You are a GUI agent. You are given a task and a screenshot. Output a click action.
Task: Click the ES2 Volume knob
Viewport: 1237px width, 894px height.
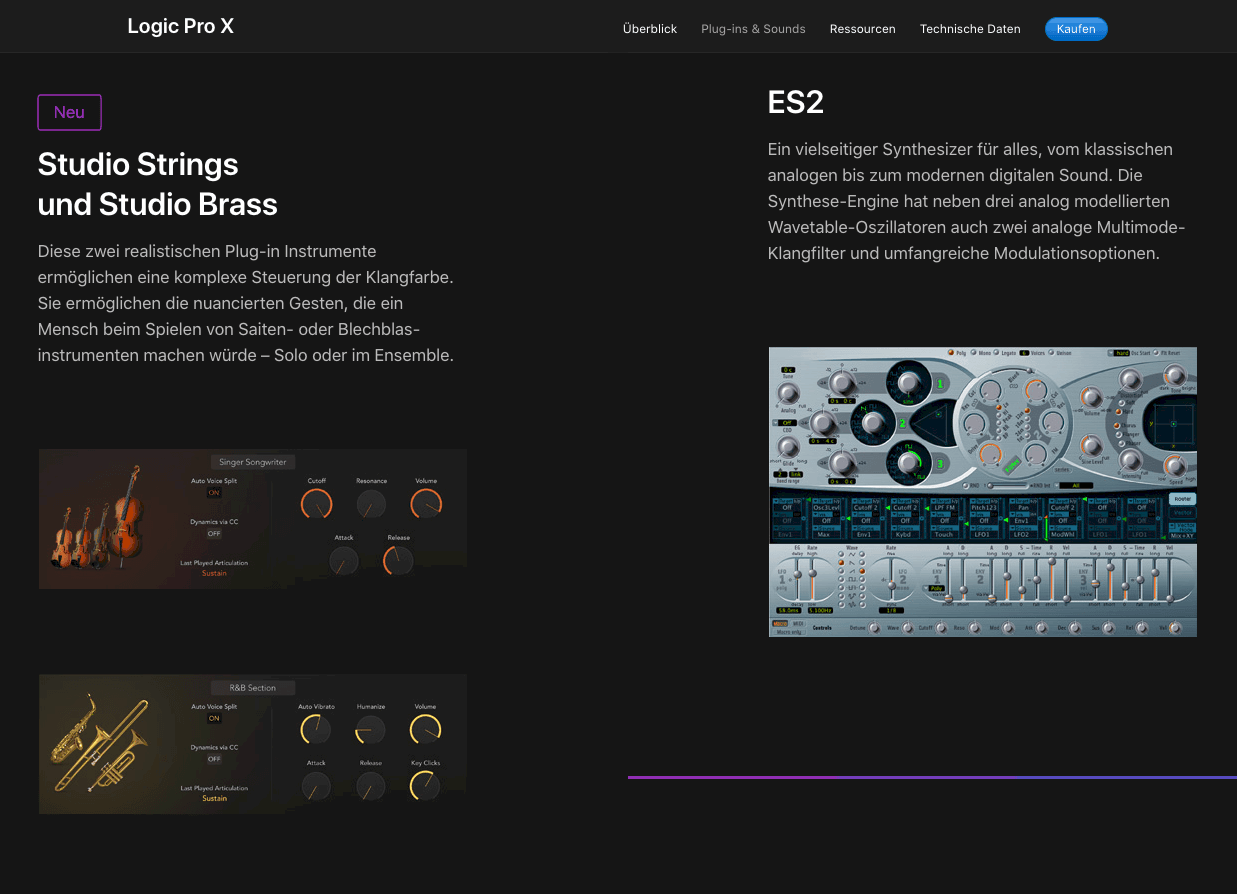[x=1091, y=398]
